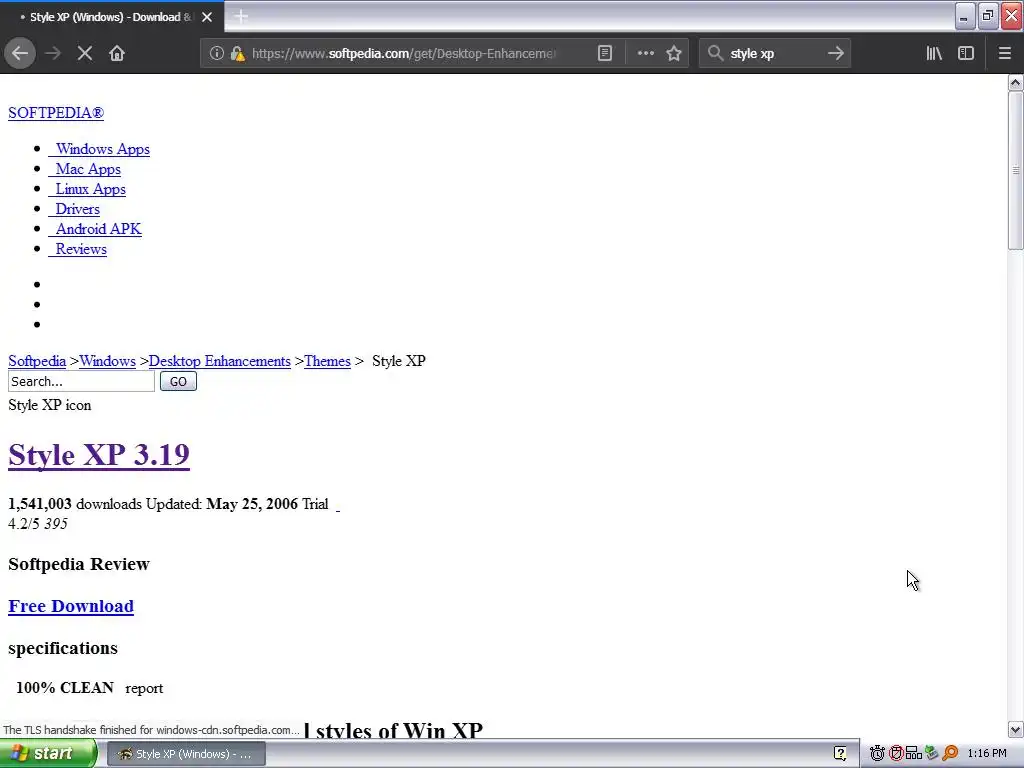Open a new tab with plus button
This screenshot has width=1024, height=768.
[241, 17]
